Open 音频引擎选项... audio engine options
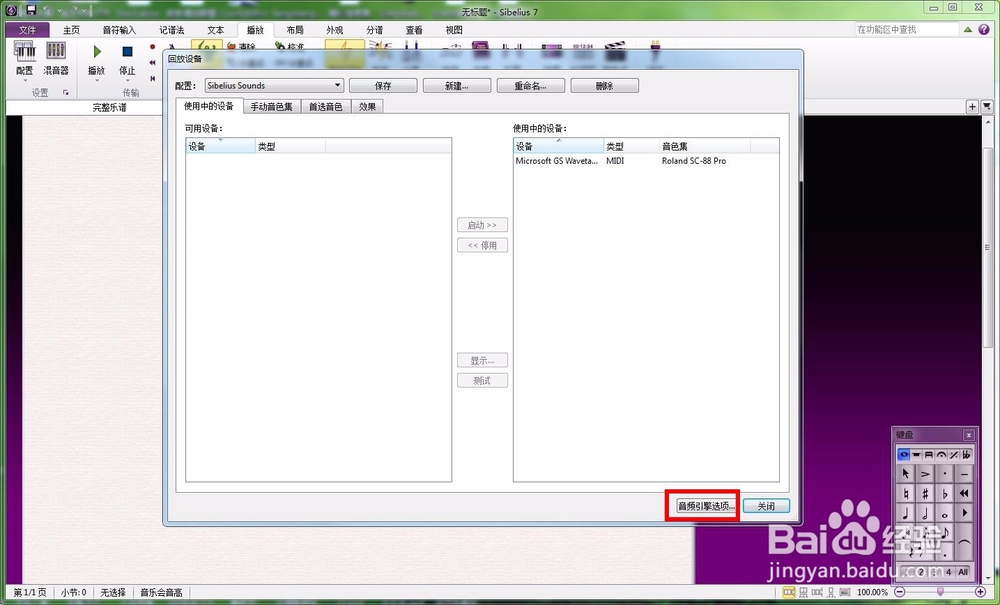The image size is (1000, 605). pos(706,506)
